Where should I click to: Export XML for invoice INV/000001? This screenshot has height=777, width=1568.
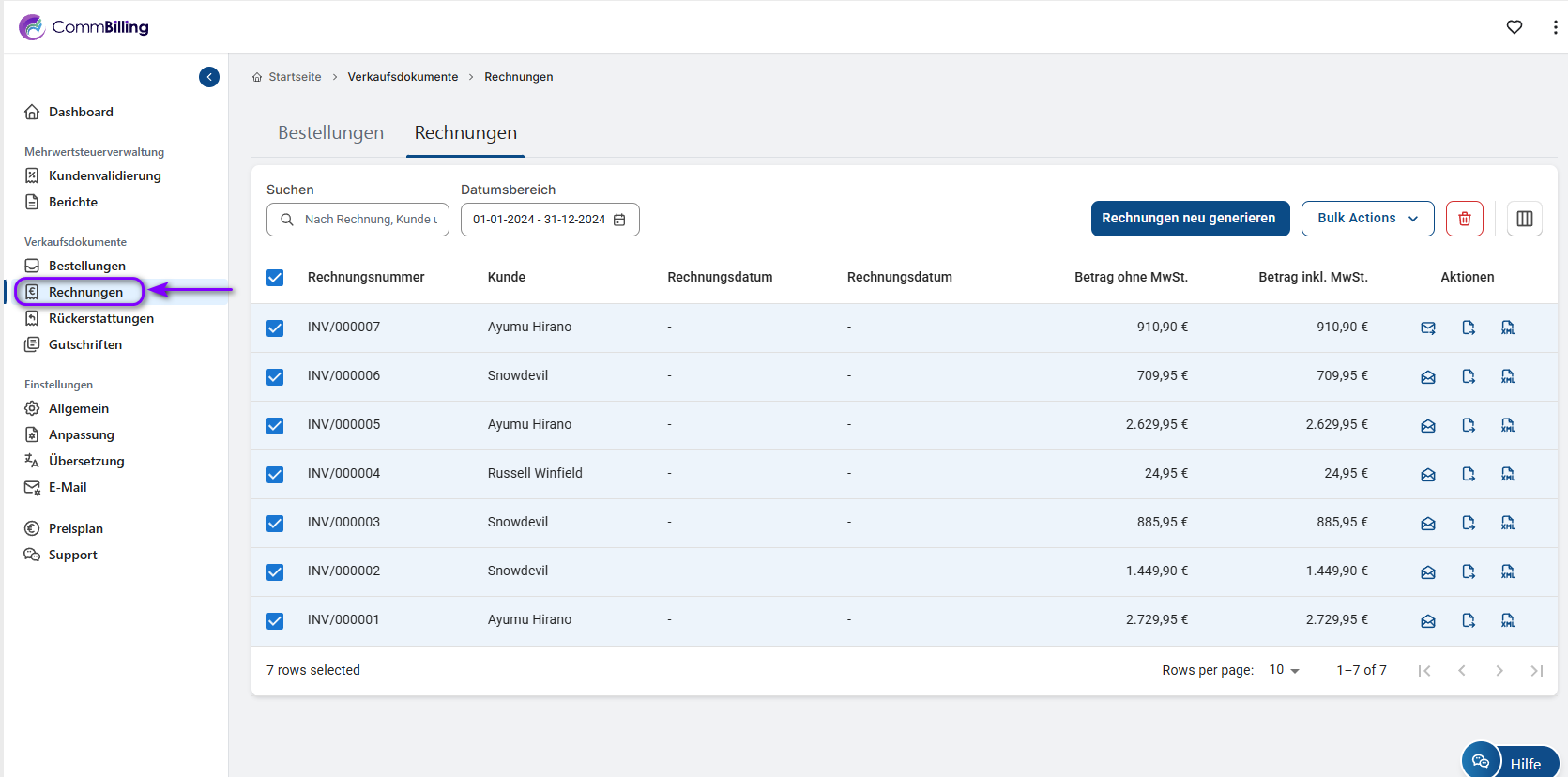point(1507,620)
